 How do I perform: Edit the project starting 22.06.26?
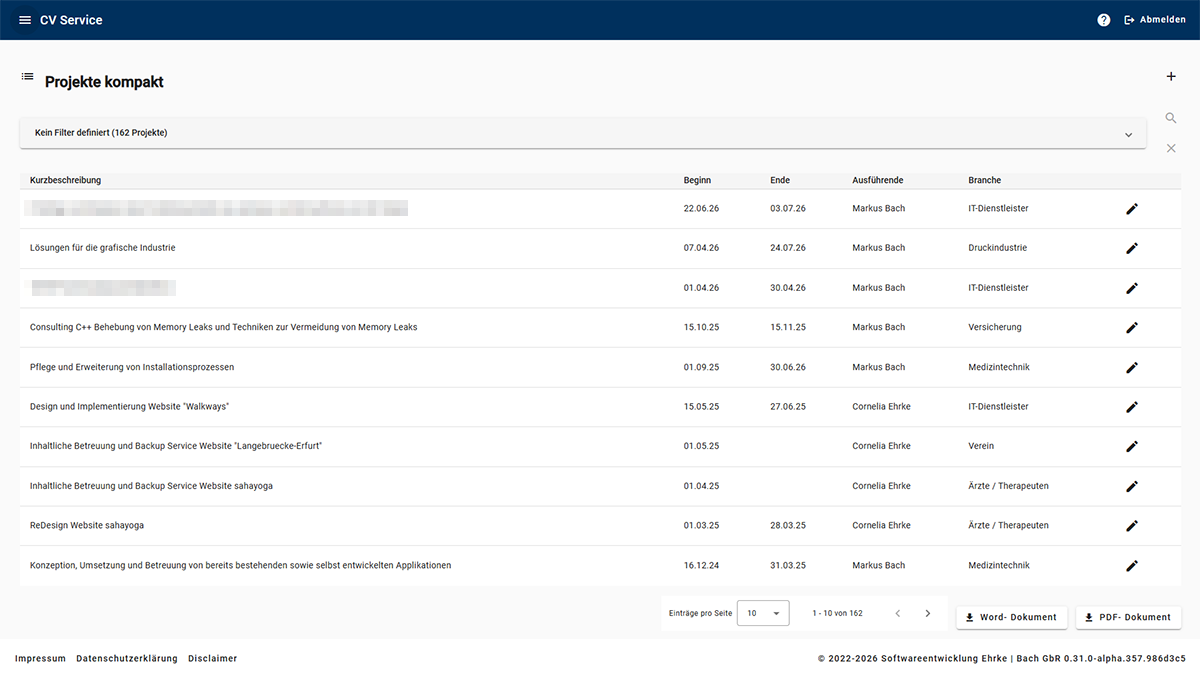[x=1132, y=209]
